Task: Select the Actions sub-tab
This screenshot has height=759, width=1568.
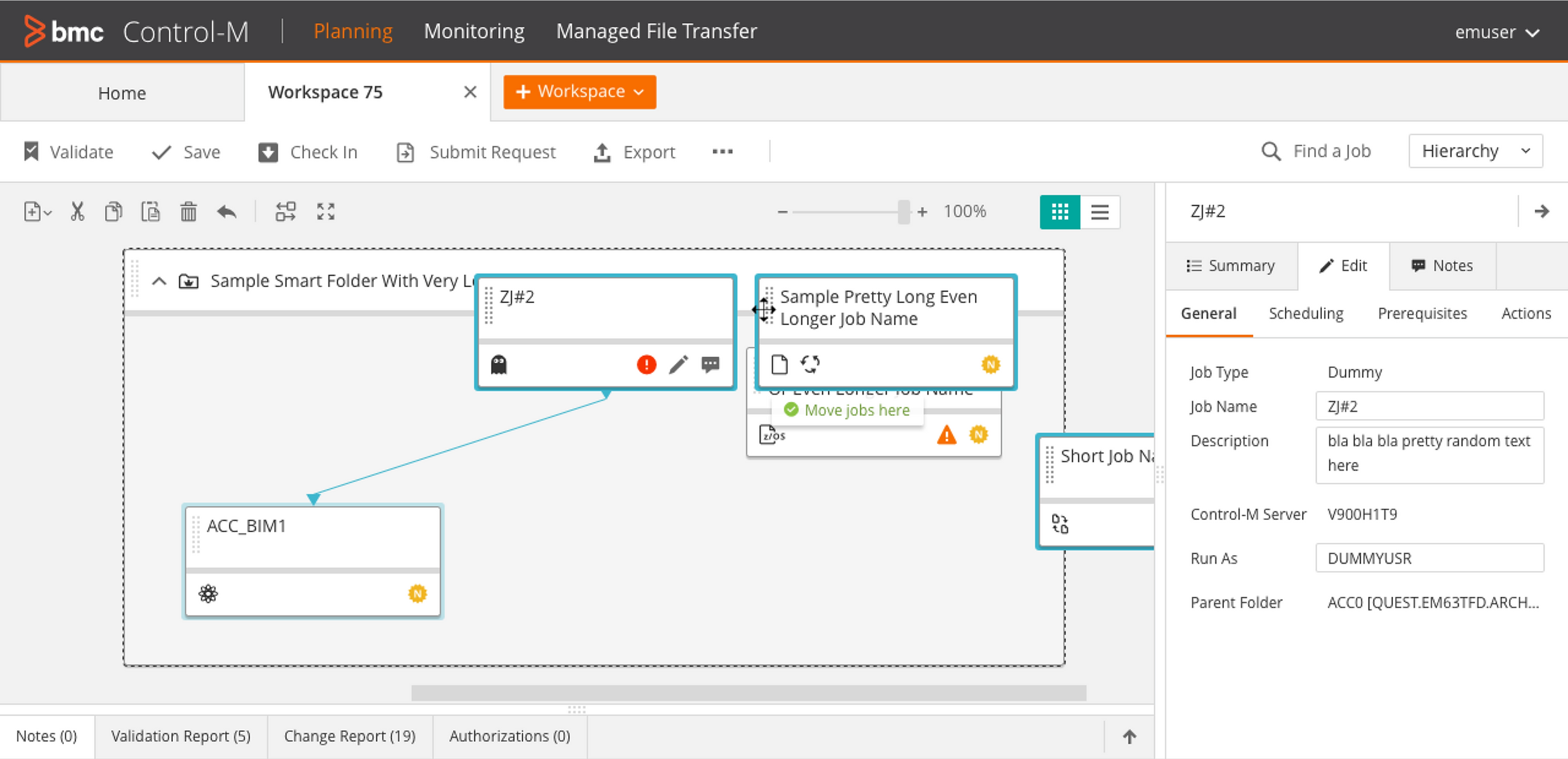Action: (x=1526, y=314)
